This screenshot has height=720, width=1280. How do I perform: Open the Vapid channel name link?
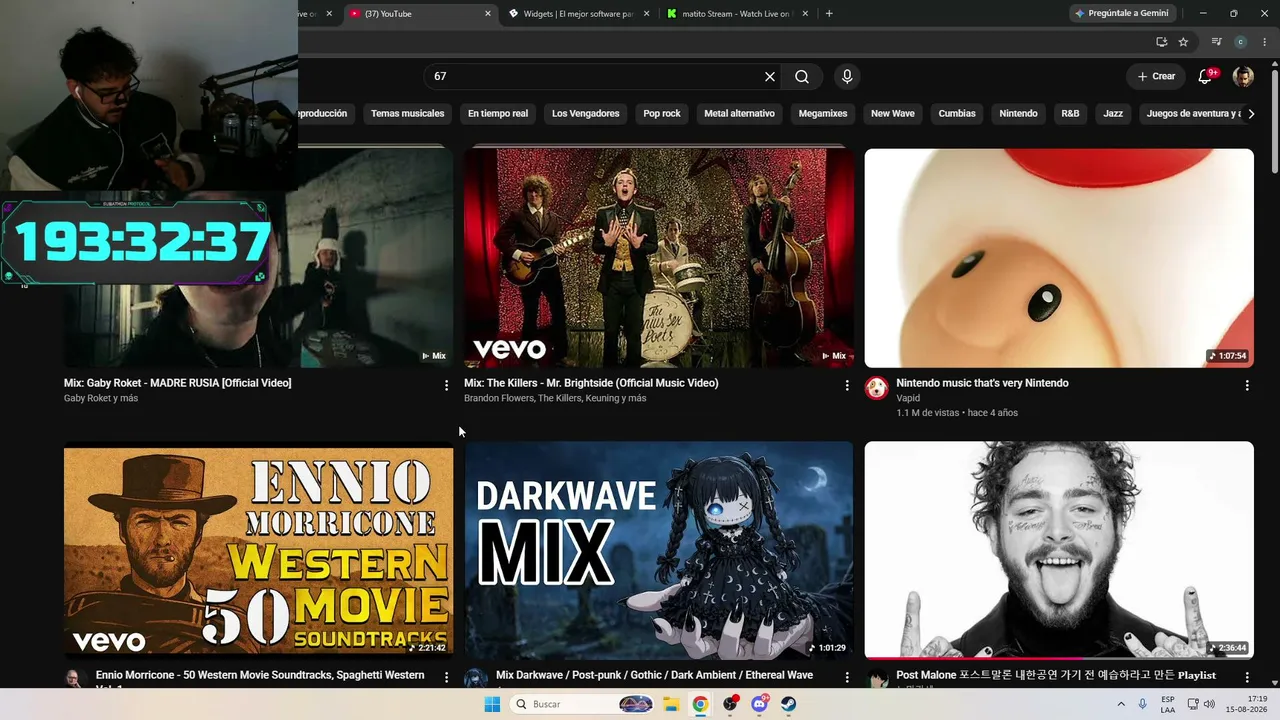[x=908, y=398]
